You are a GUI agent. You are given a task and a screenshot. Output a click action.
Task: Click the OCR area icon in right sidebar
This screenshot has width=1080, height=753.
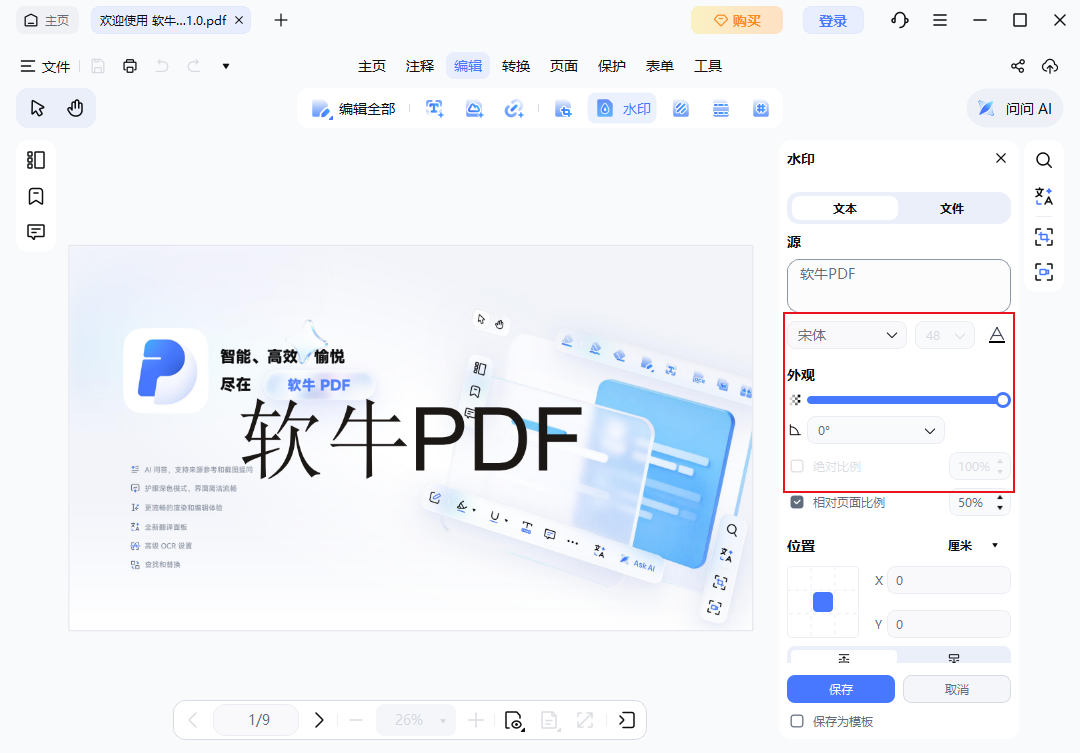pyautogui.click(x=1044, y=237)
